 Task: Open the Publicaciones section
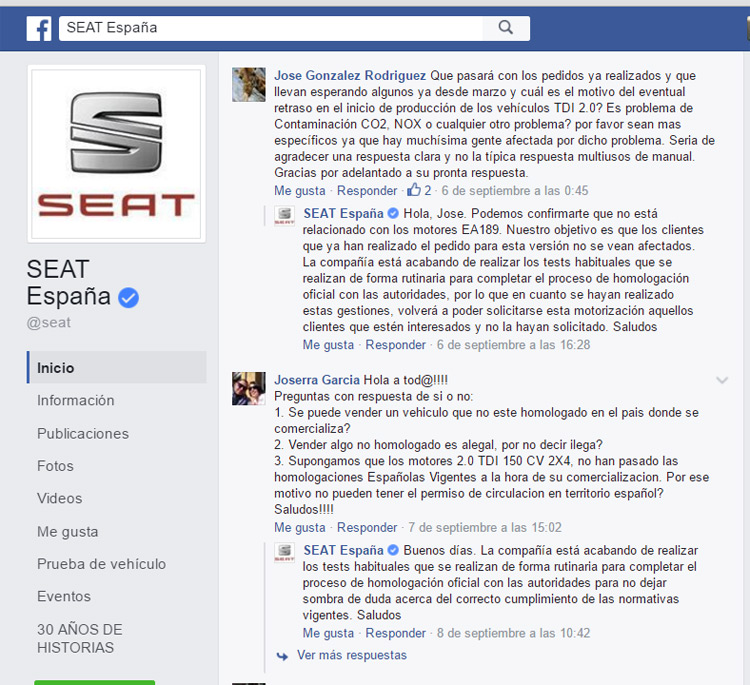pos(83,433)
